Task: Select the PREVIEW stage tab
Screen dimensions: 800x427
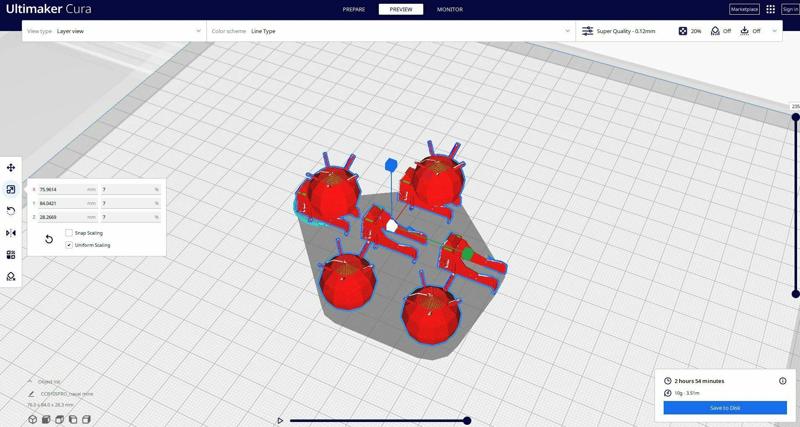Action: pos(401,9)
